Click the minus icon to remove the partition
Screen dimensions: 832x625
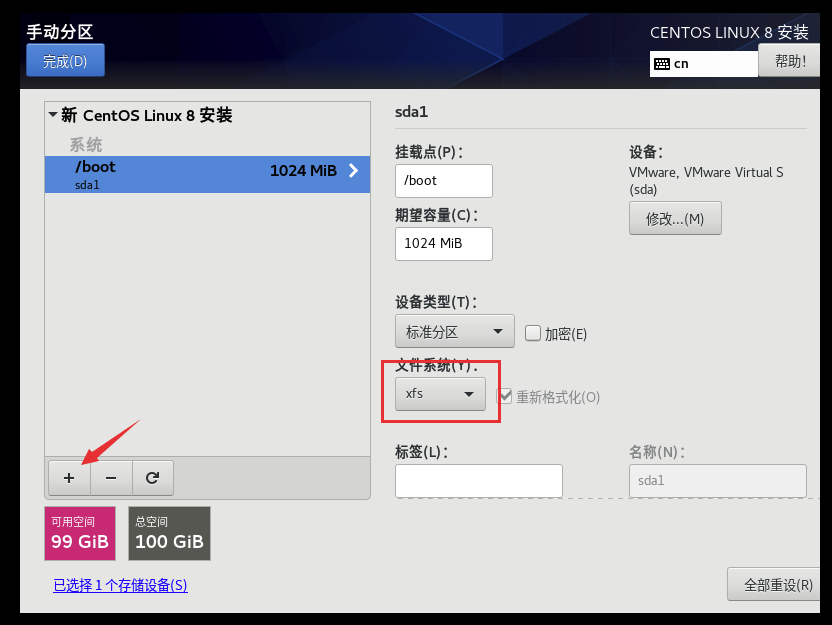click(111, 478)
